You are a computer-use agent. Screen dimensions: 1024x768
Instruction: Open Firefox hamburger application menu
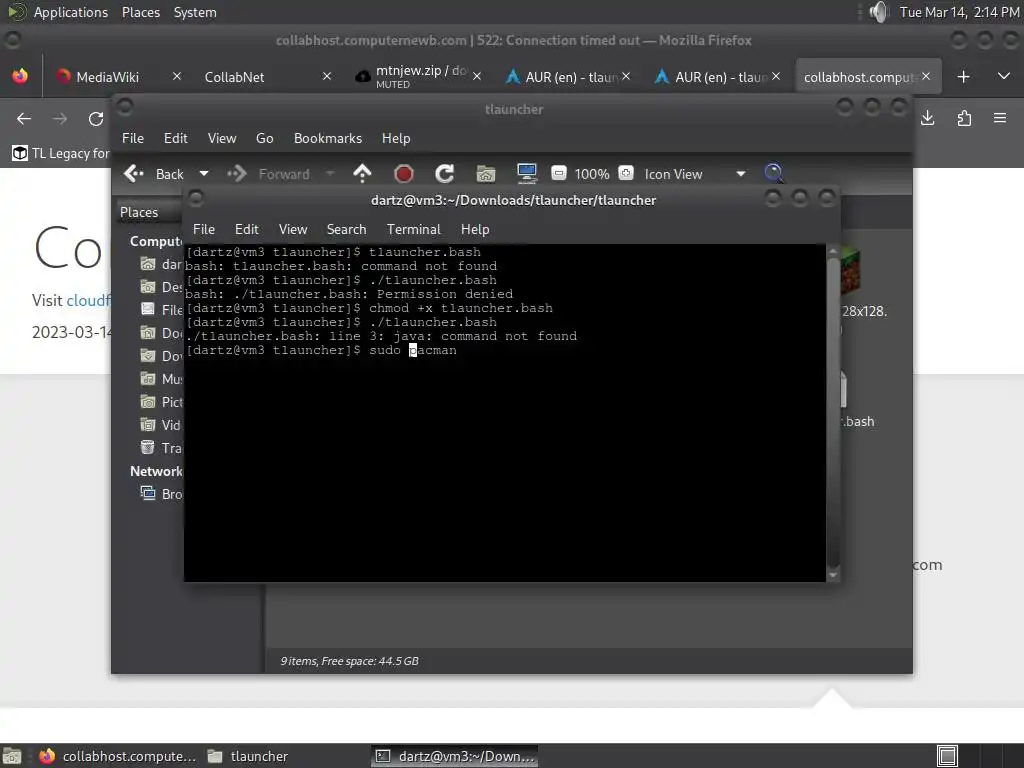point(1000,118)
